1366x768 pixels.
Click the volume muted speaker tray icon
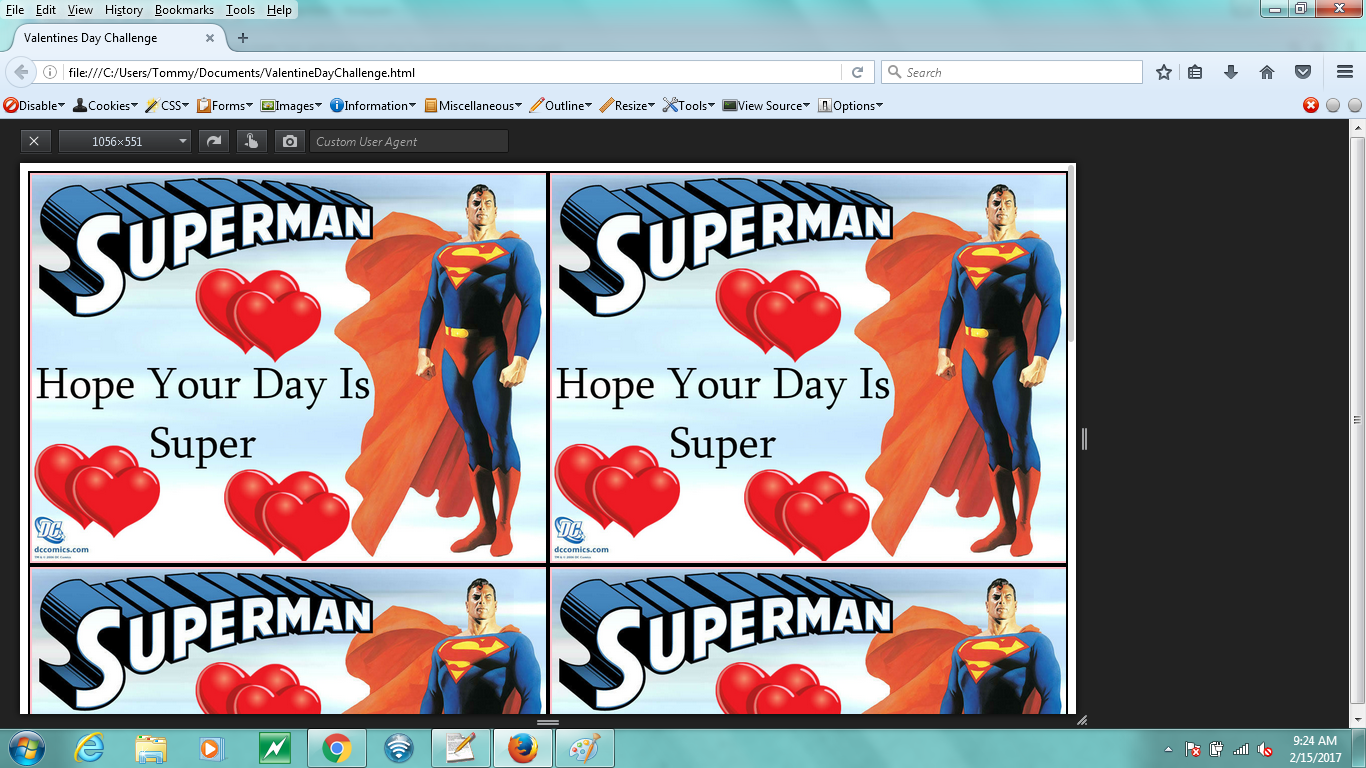tap(1265, 749)
